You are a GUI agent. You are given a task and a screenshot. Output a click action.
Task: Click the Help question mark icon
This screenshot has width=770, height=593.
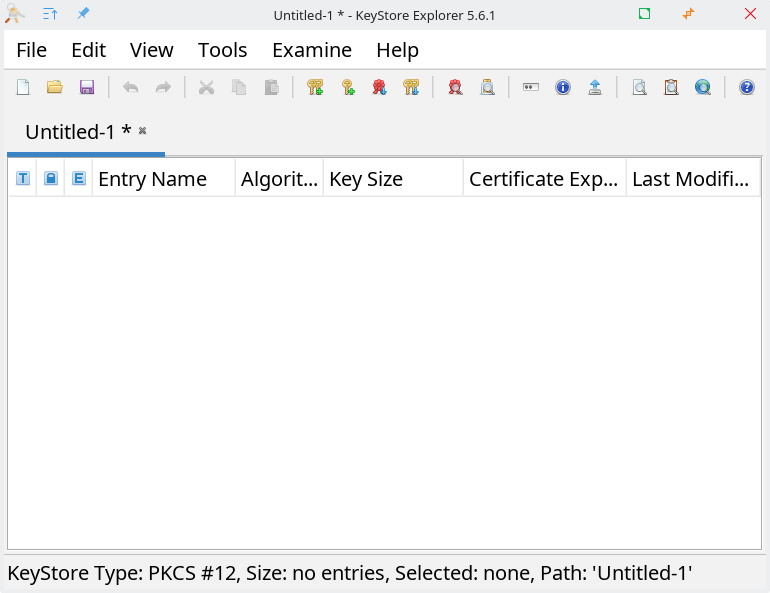click(746, 88)
